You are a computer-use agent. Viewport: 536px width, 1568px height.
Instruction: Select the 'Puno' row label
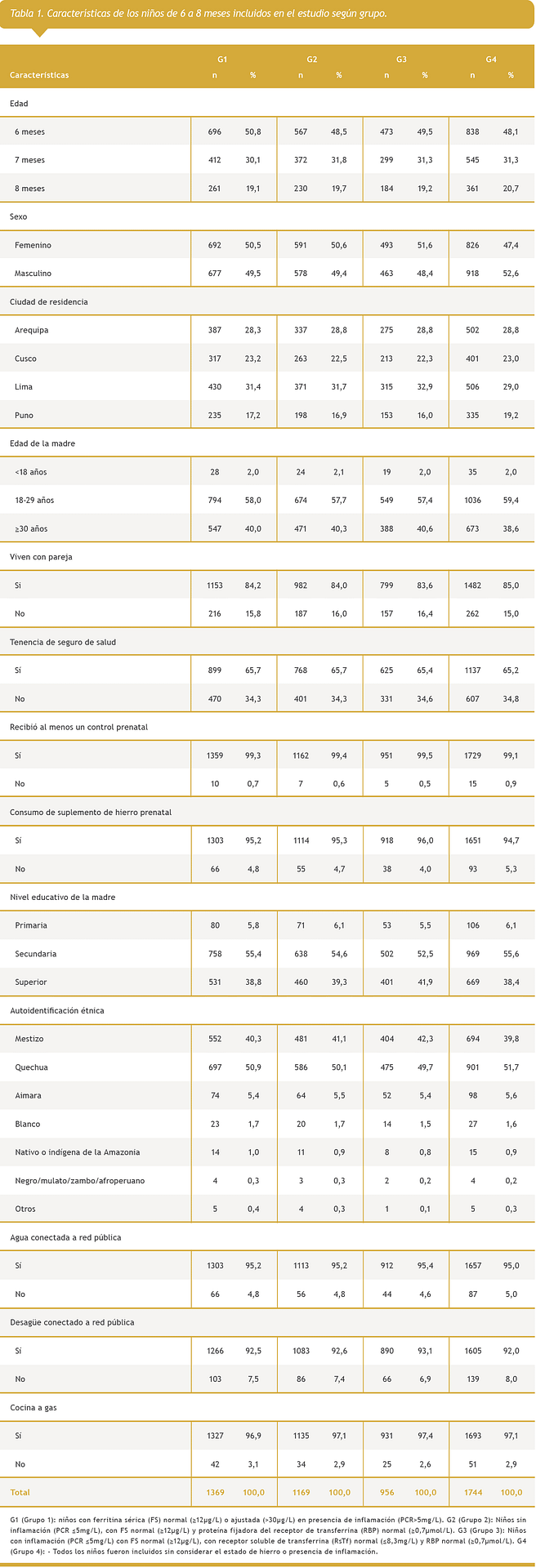[x=24, y=415]
